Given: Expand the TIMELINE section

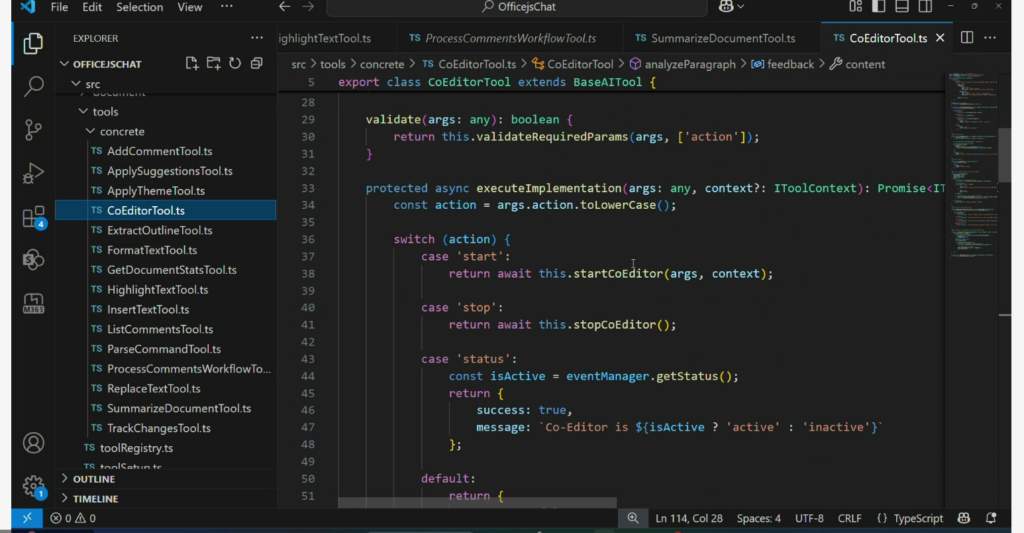Looking at the screenshot, I should [x=95, y=498].
